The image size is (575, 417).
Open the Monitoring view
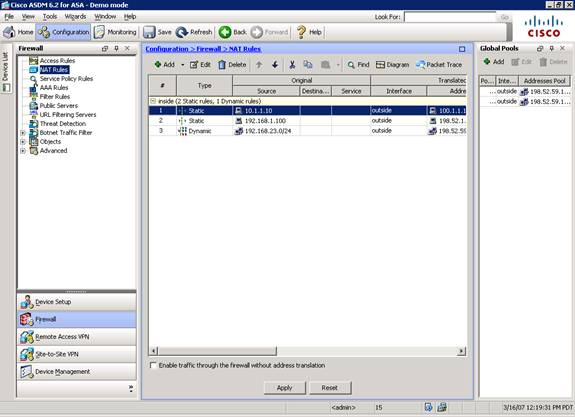coord(115,32)
